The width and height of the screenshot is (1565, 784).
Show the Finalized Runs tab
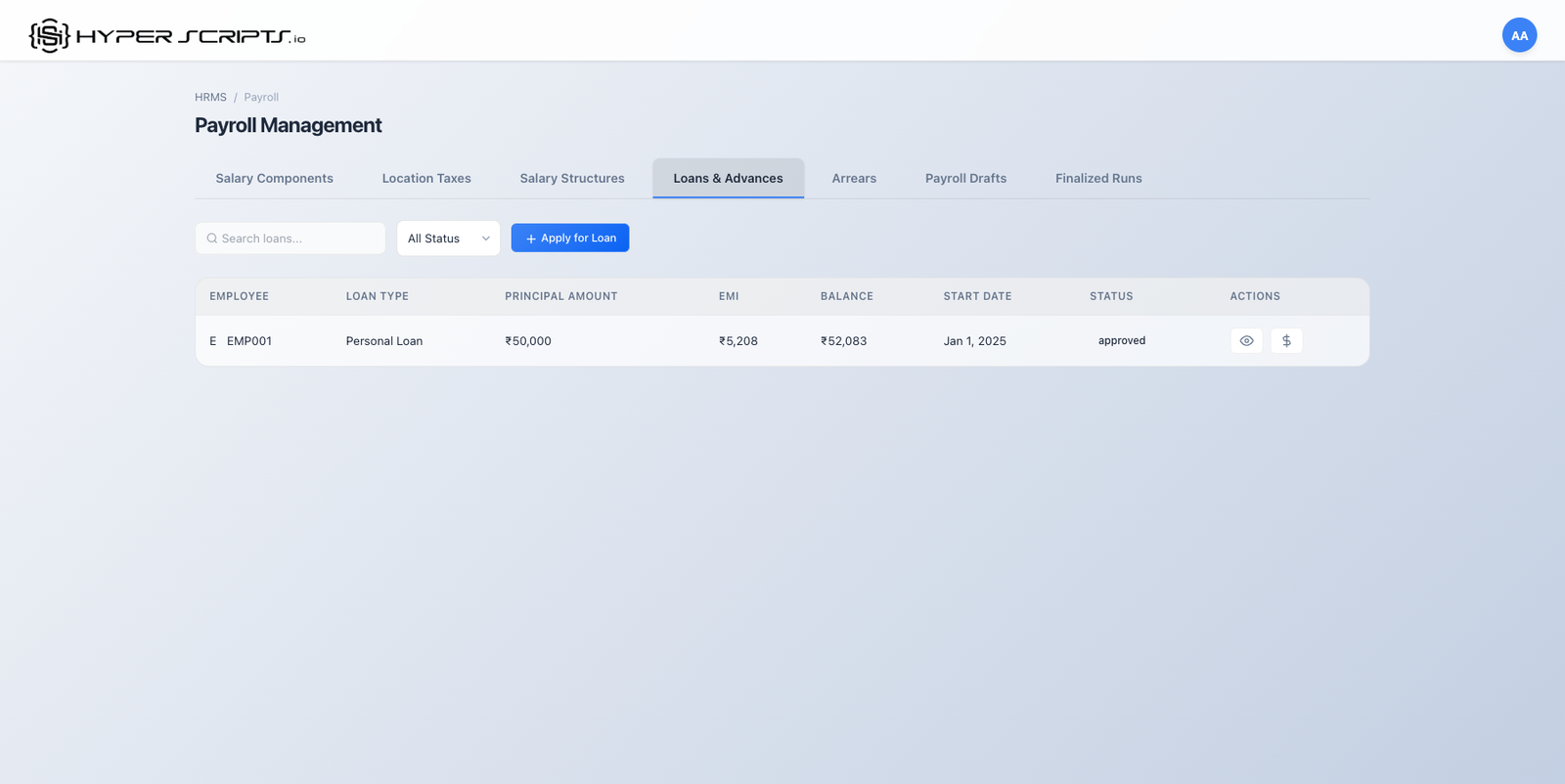(1098, 179)
